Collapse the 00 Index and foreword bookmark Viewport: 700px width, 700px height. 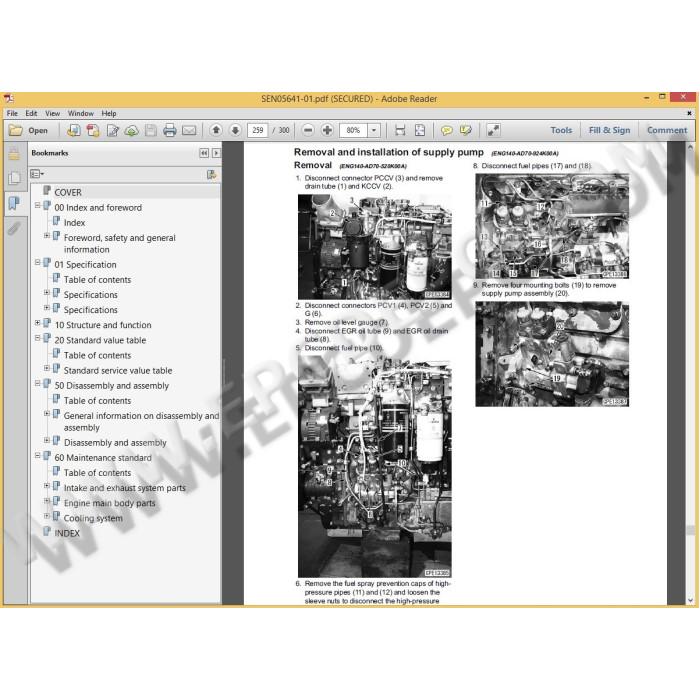pyautogui.click(x=38, y=205)
